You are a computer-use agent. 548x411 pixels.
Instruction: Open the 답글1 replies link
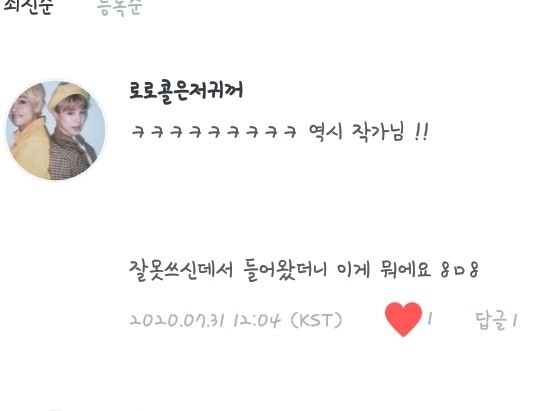[496, 320]
